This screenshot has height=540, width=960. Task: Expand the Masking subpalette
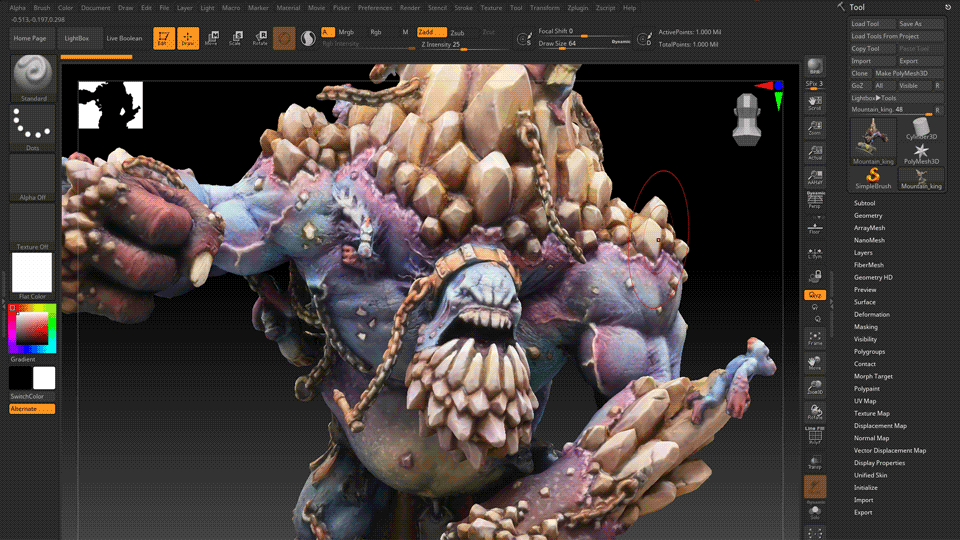coord(866,327)
